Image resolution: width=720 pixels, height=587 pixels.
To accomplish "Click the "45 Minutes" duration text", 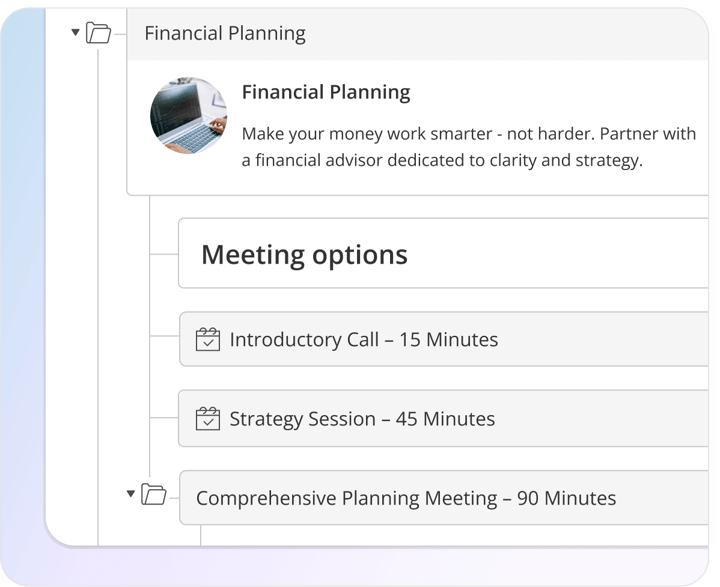I will click(445, 419).
